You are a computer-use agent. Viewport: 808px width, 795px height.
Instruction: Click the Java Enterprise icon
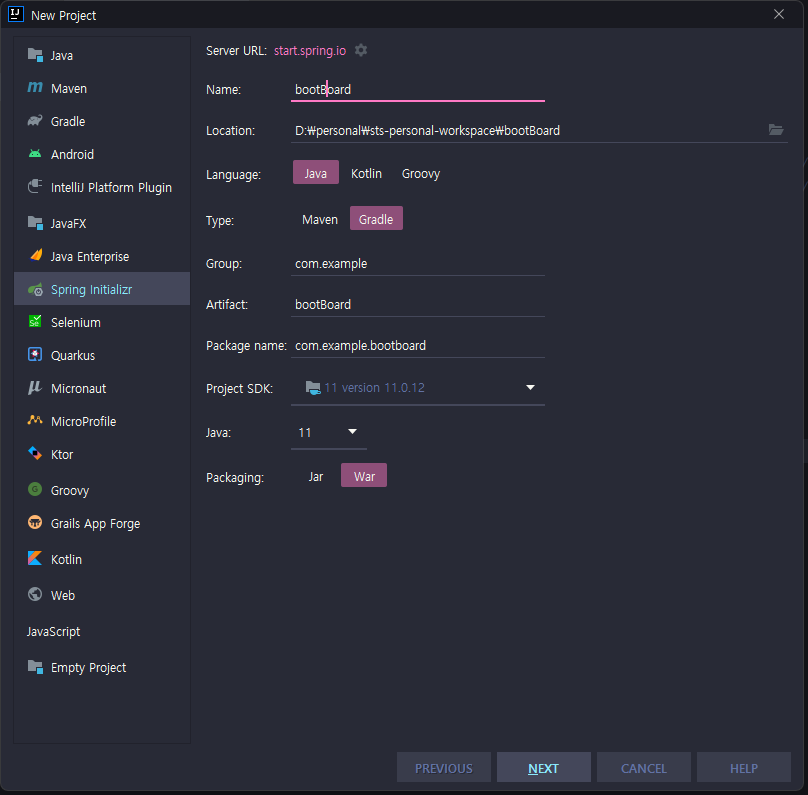[35, 256]
